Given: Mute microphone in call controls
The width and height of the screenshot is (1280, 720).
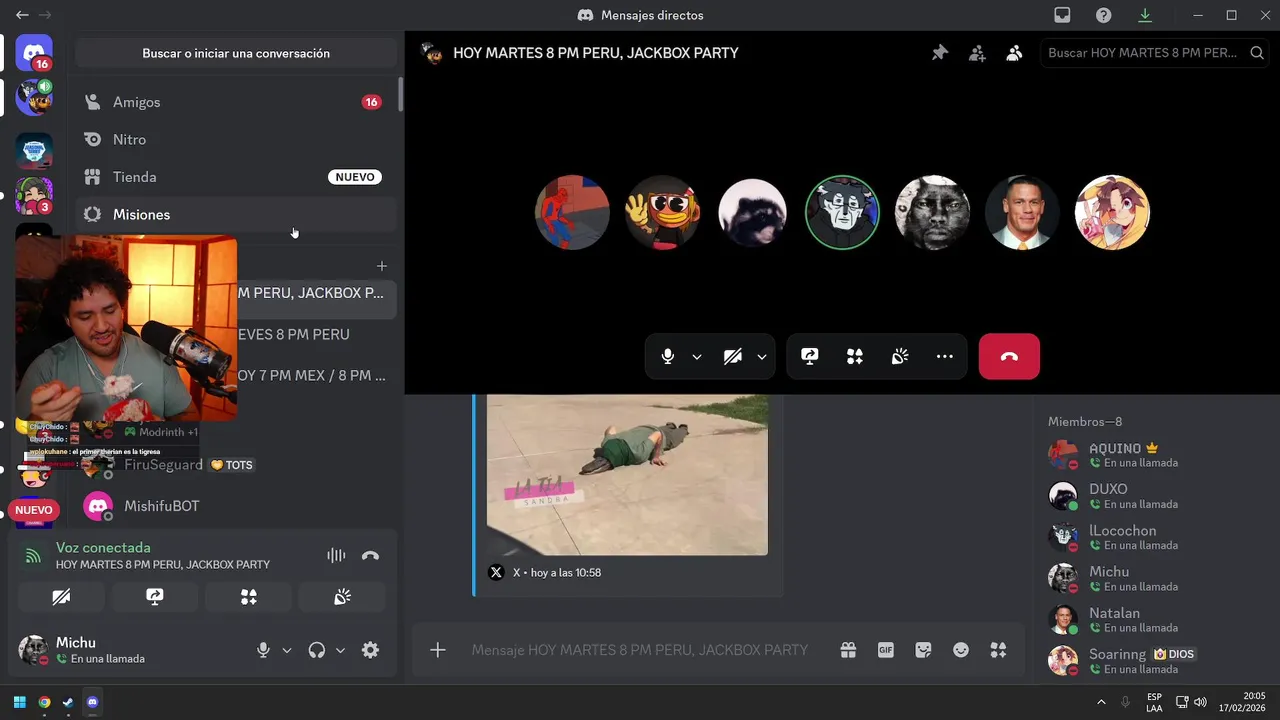Looking at the screenshot, I should coord(668,356).
